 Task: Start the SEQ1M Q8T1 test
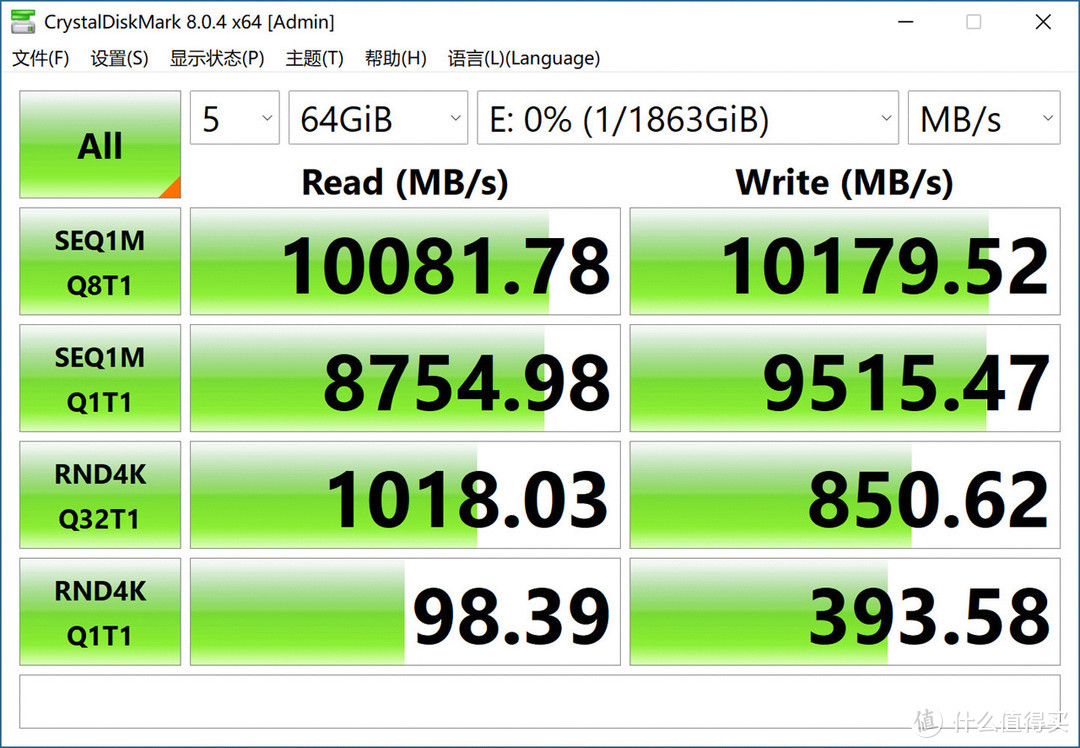tap(100, 262)
